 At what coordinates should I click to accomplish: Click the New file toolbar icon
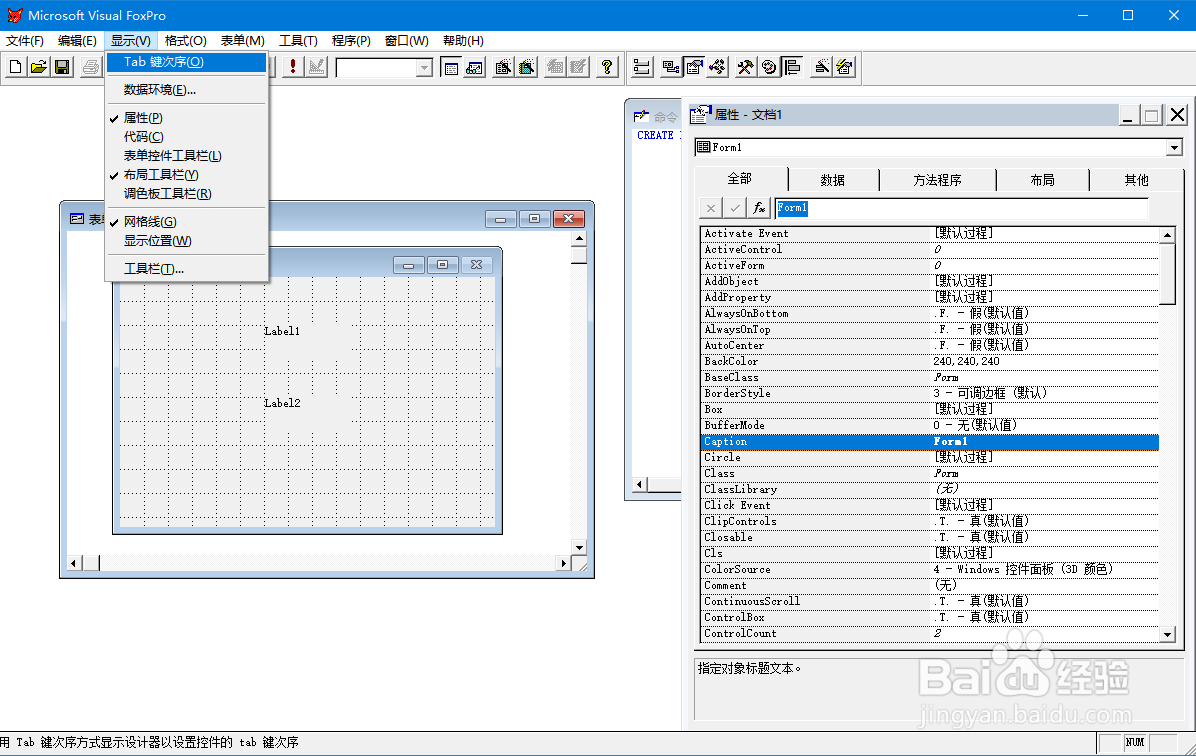coord(15,67)
